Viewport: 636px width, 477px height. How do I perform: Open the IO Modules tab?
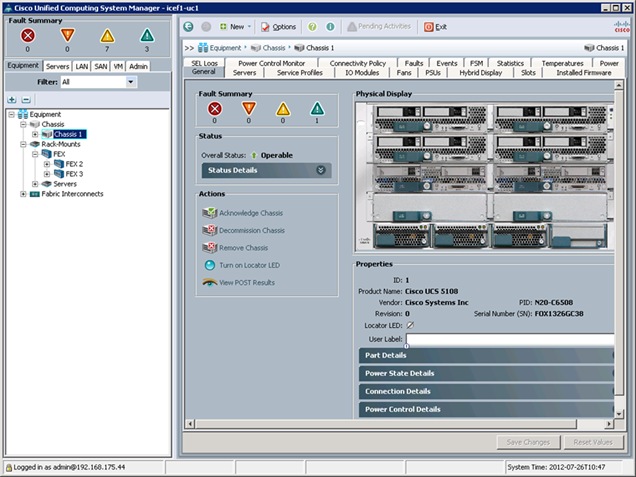click(x=362, y=73)
